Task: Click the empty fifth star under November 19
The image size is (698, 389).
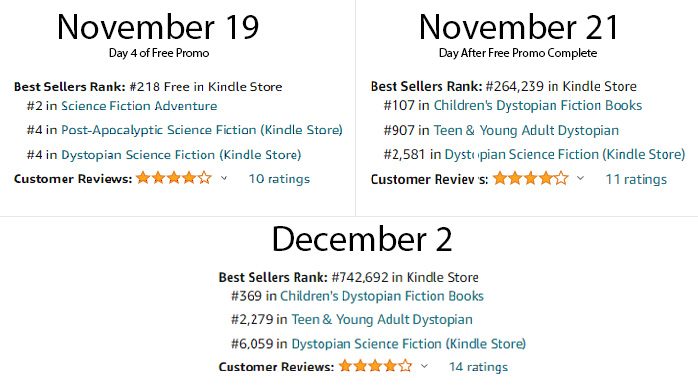Action: 204,178
